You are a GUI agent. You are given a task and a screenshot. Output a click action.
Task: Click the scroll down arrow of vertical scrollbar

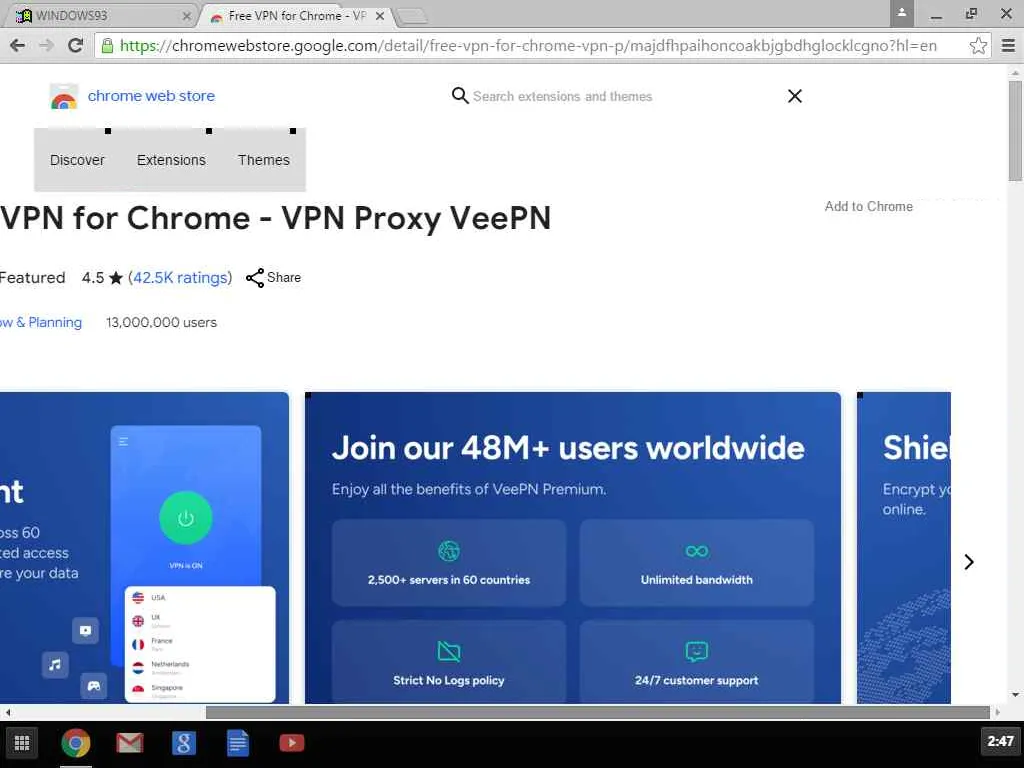[1015, 695]
